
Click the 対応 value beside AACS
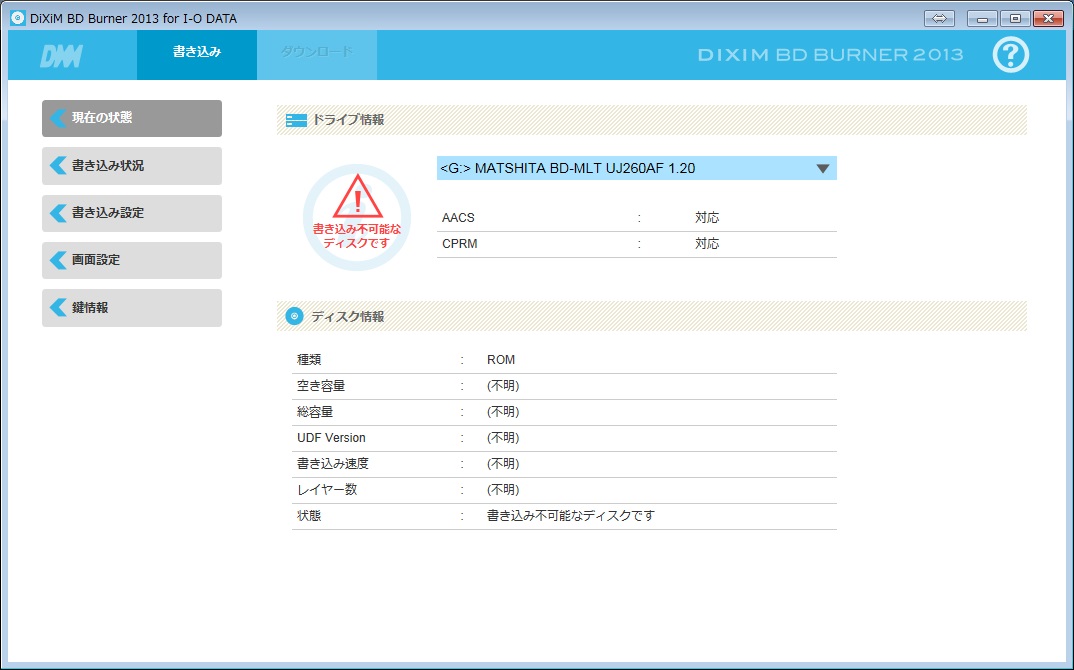[707, 218]
